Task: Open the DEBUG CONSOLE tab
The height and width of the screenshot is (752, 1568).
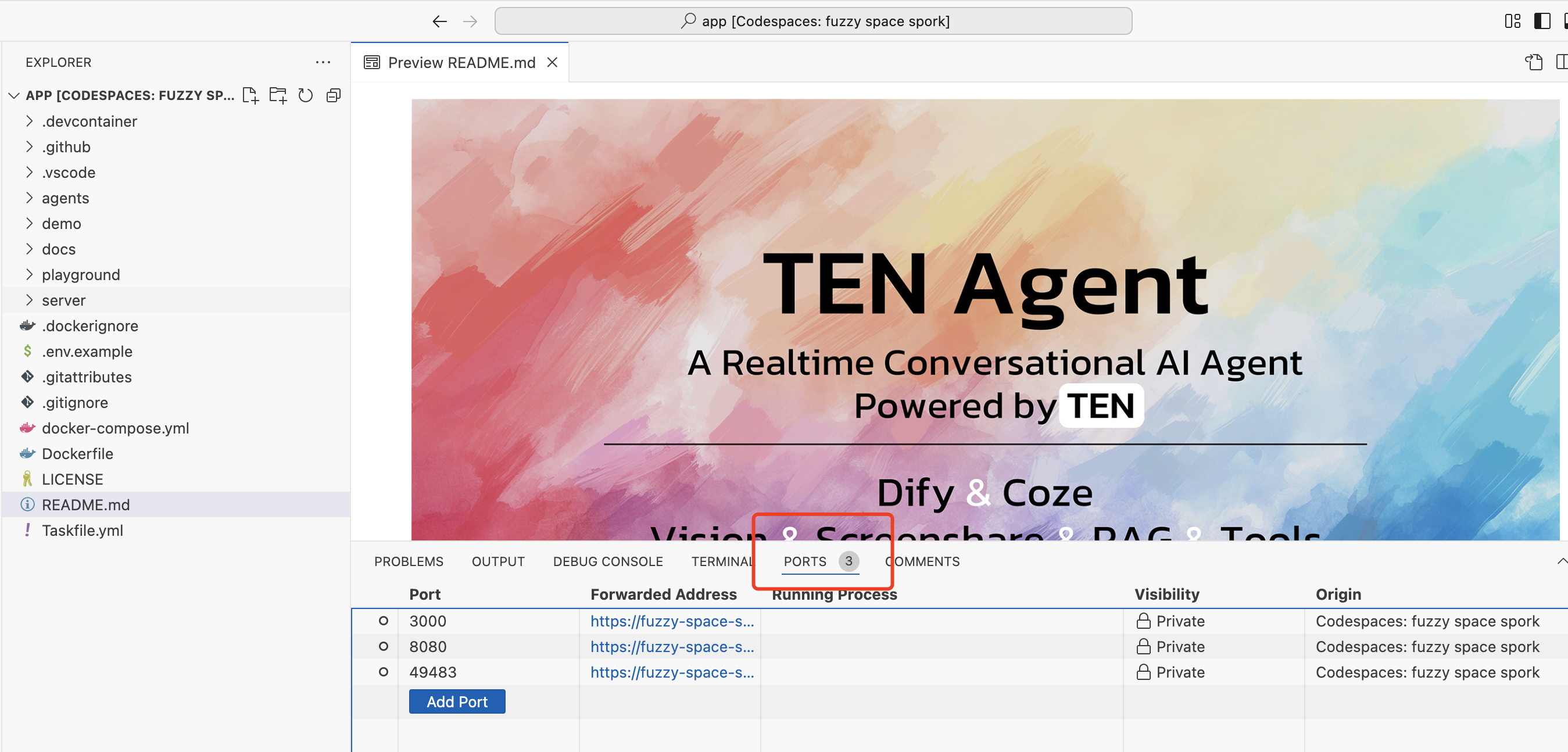Action: point(607,561)
